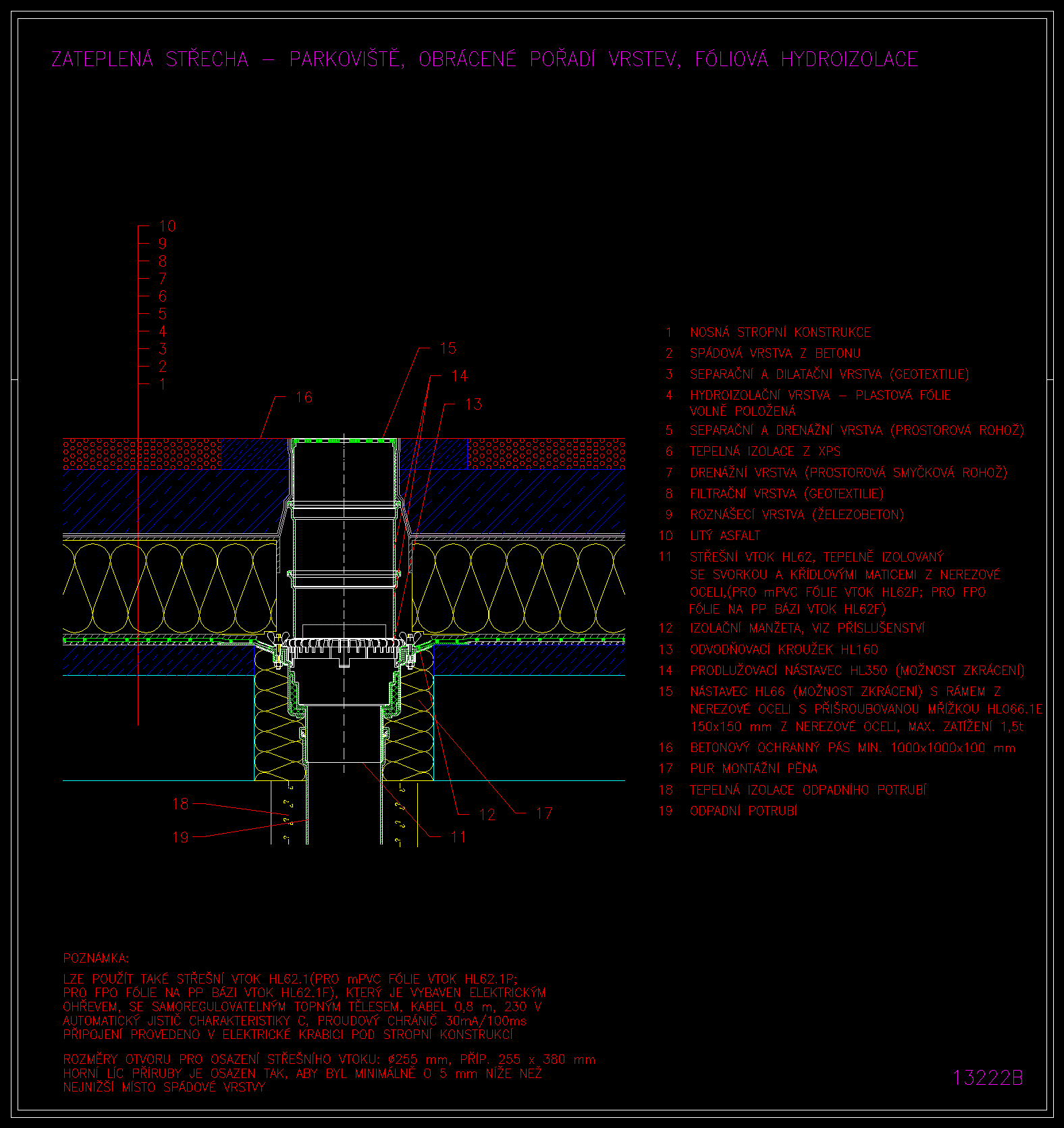Click note line 'HORNÍ LÍC PŘÍRUBY JE OSAZEN TAK'
Viewport: 1064px width, 1128px height.
pyautogui.click(x=302, y=1073)
